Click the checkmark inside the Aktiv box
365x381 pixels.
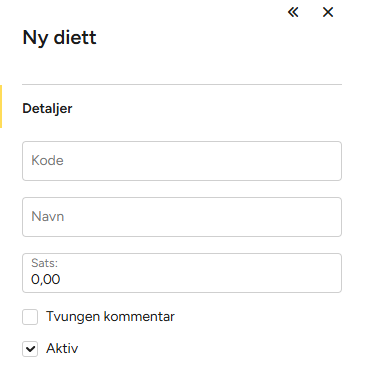(x=30, y=349)
